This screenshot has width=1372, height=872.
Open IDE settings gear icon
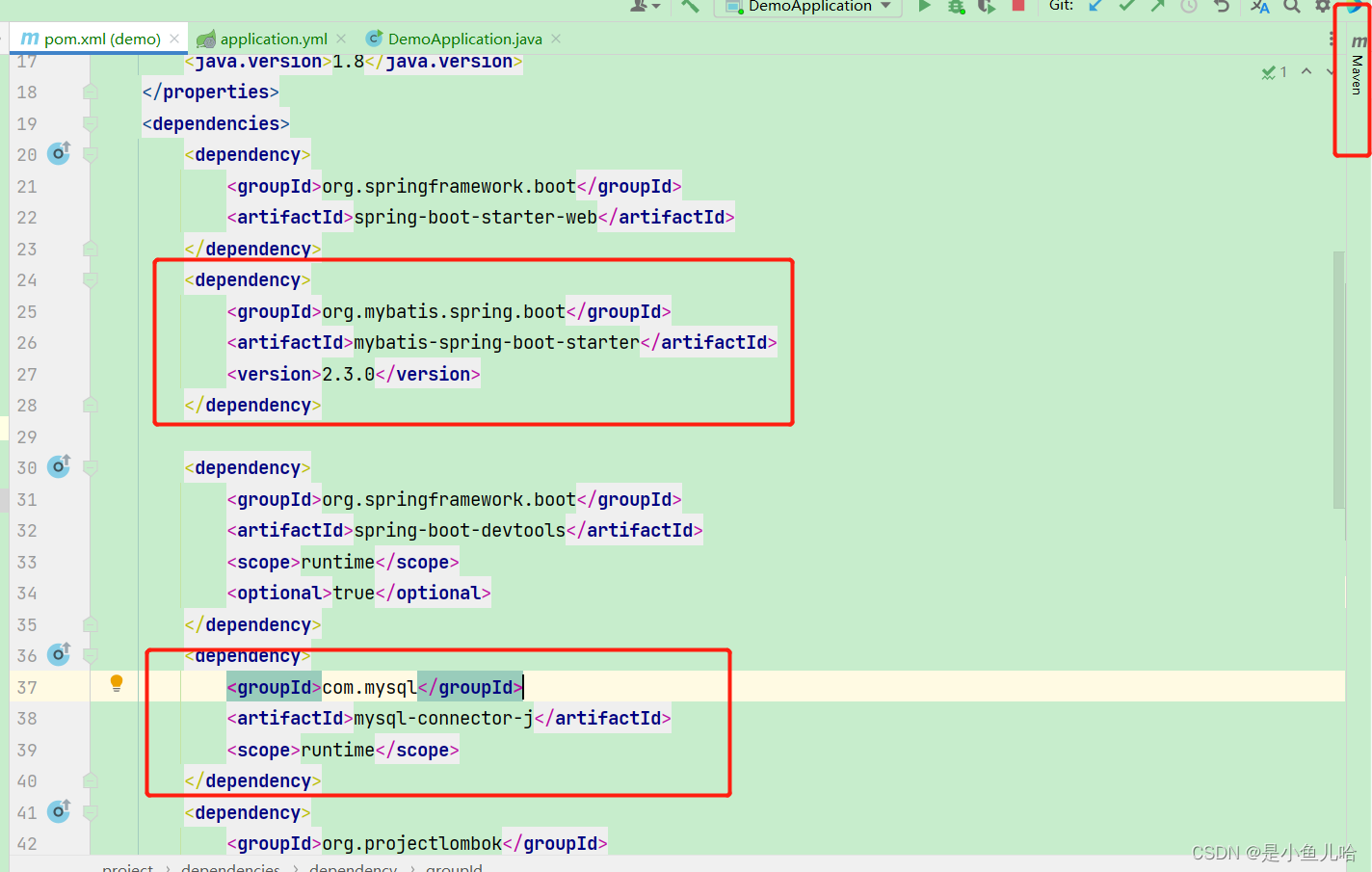coord(1323,6)
